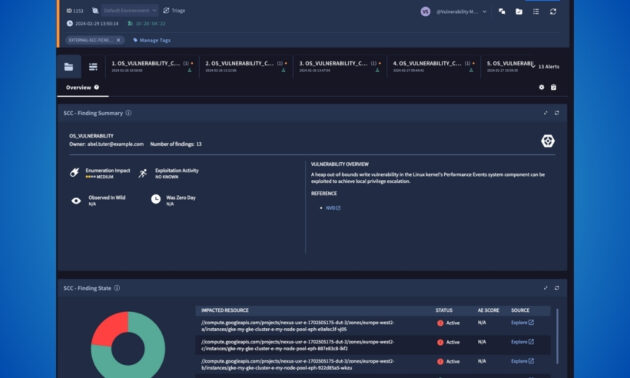Viewport: 630px width, 378px height.
Task: Refresh the SCC Finding State widget
Action: coord(557,288)
